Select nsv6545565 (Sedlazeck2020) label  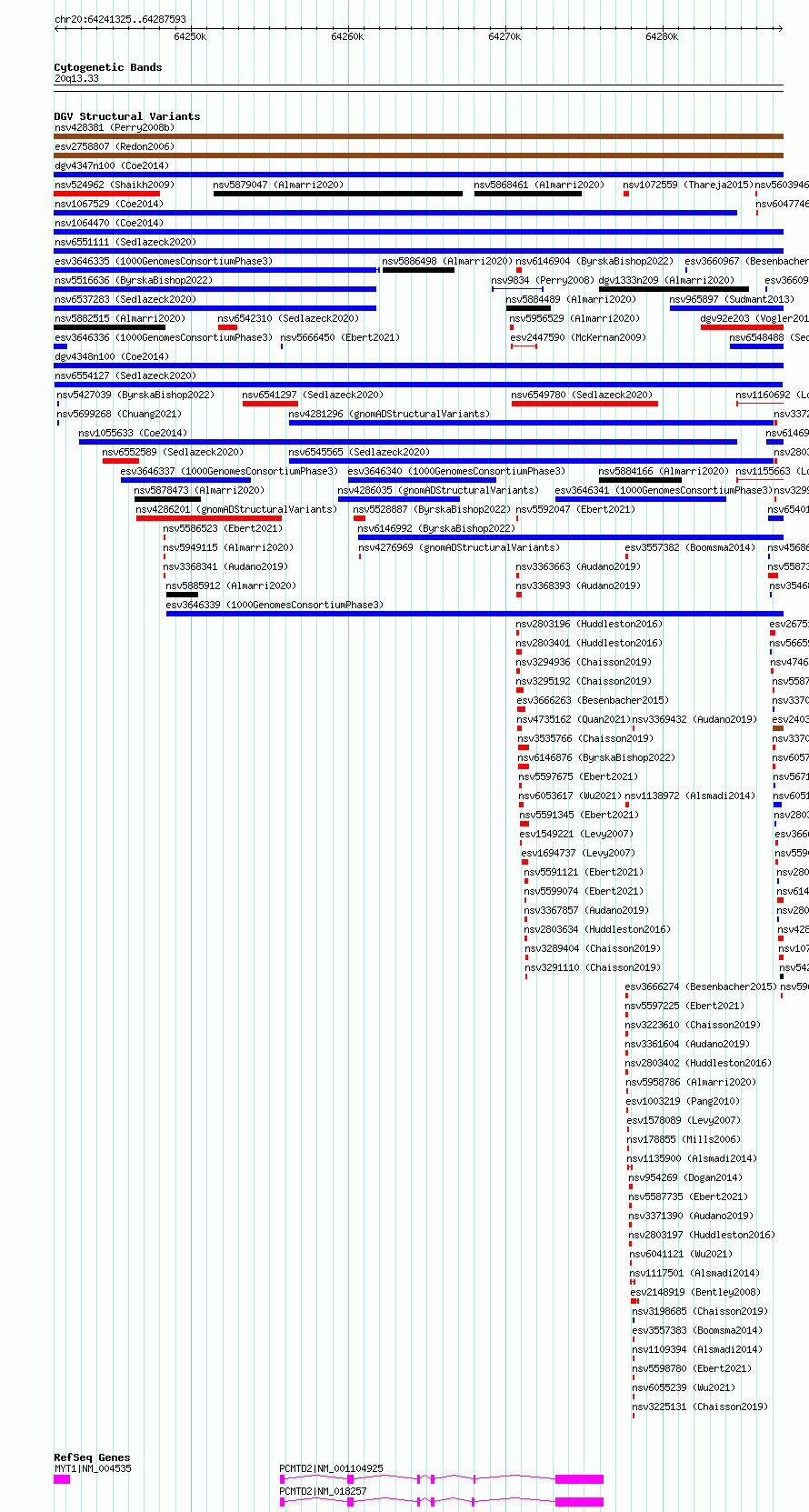pyautogui.click(x=359, y=452)
